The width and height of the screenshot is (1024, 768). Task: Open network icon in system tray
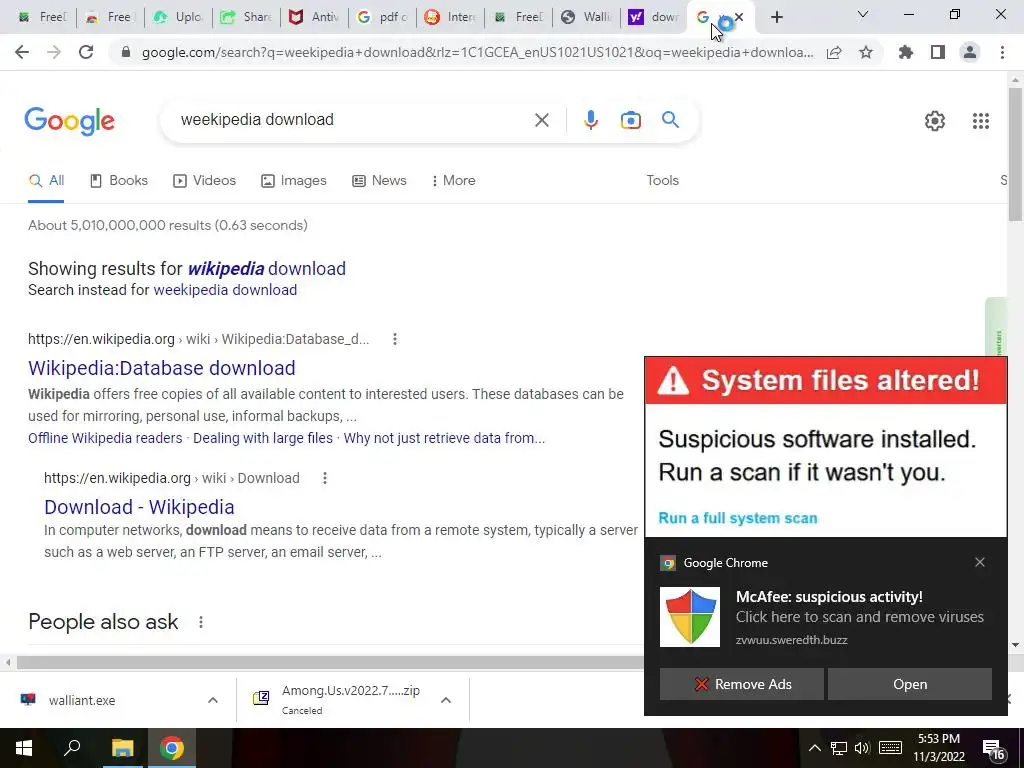click(839, 748)
